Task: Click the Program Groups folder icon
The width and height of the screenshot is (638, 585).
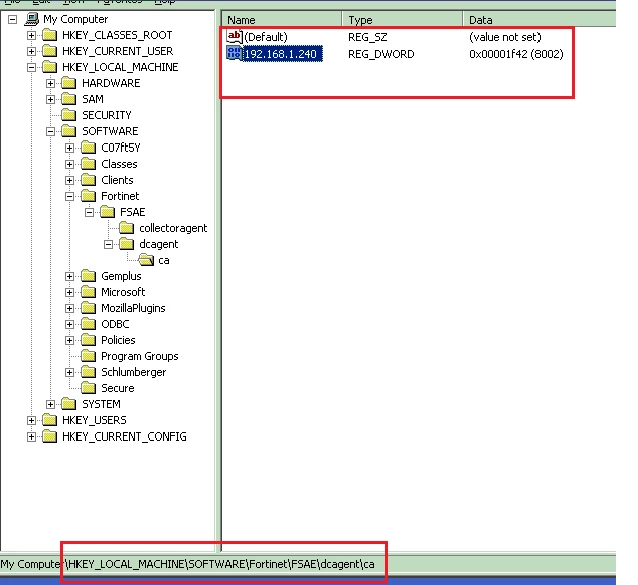Action: [88, 356]
